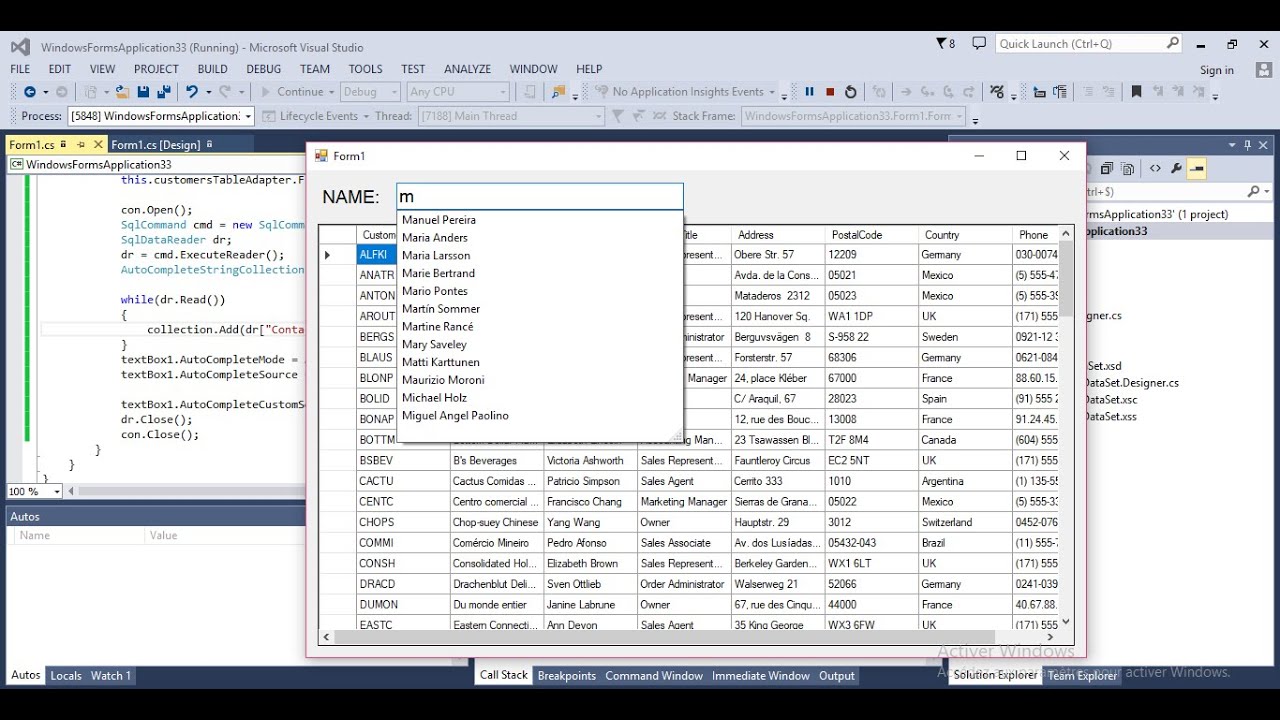The height and width of the screenshot is (720, 1280).
Task: Click View Code icon in Solution Explorer
Action: point(1155,169)
